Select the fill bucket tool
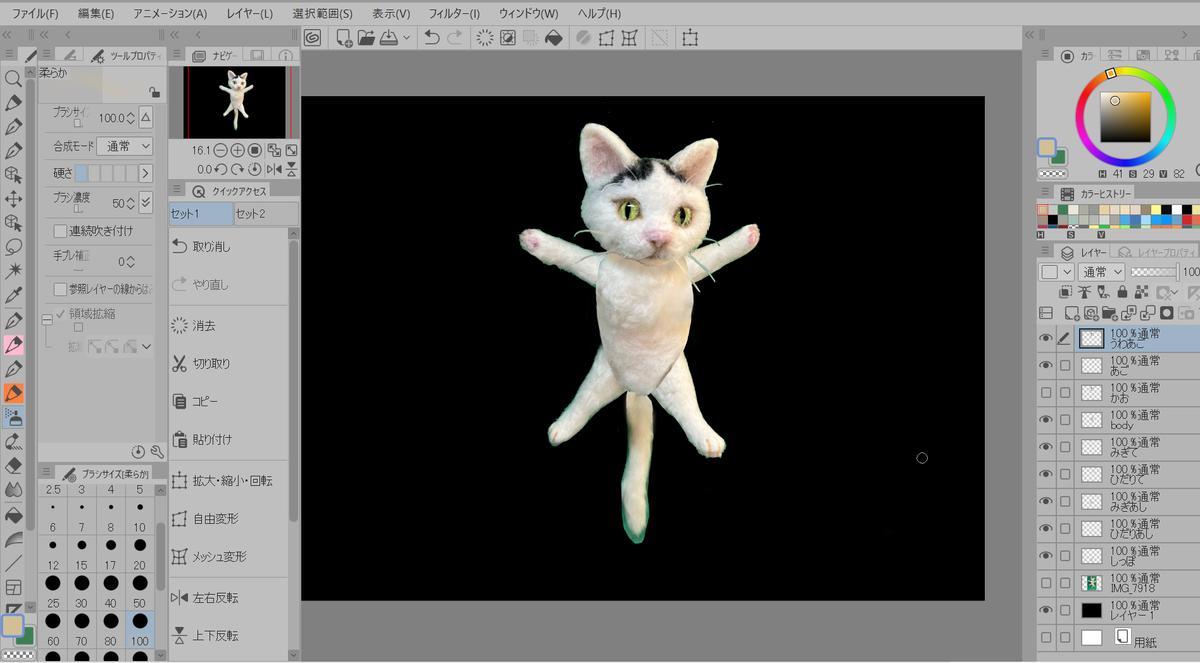 [13, 514]
